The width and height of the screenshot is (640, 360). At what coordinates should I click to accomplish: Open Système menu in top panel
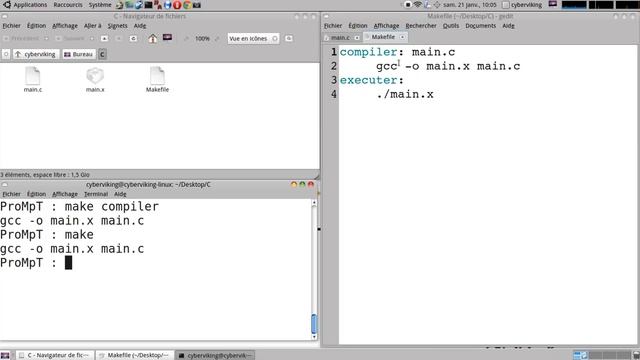coord(100,5)
